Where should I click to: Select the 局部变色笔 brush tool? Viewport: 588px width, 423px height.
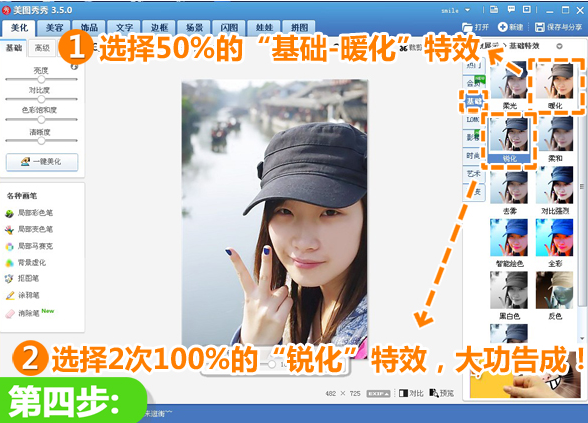click(x=29, y=229)
